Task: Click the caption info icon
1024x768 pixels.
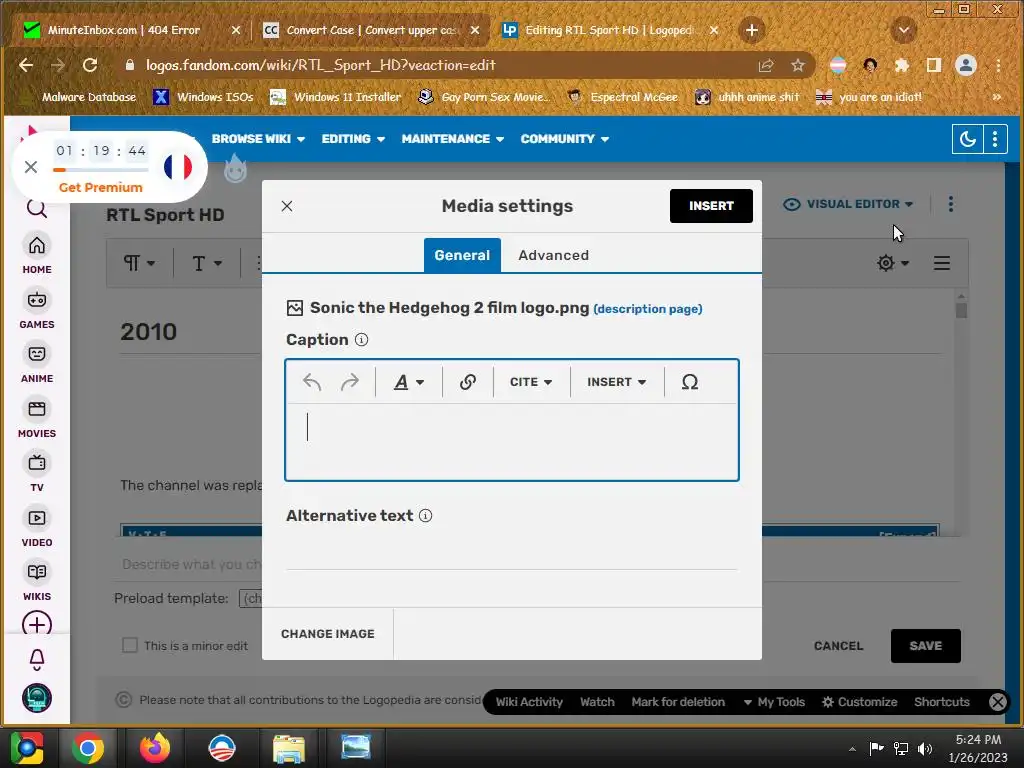Action: (x=361, y=340)
